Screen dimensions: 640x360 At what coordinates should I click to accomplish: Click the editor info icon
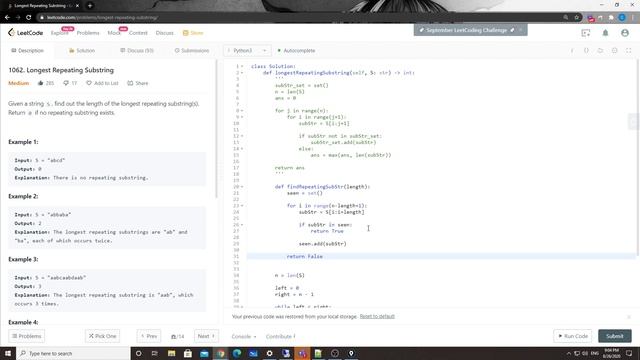(572, 51)
